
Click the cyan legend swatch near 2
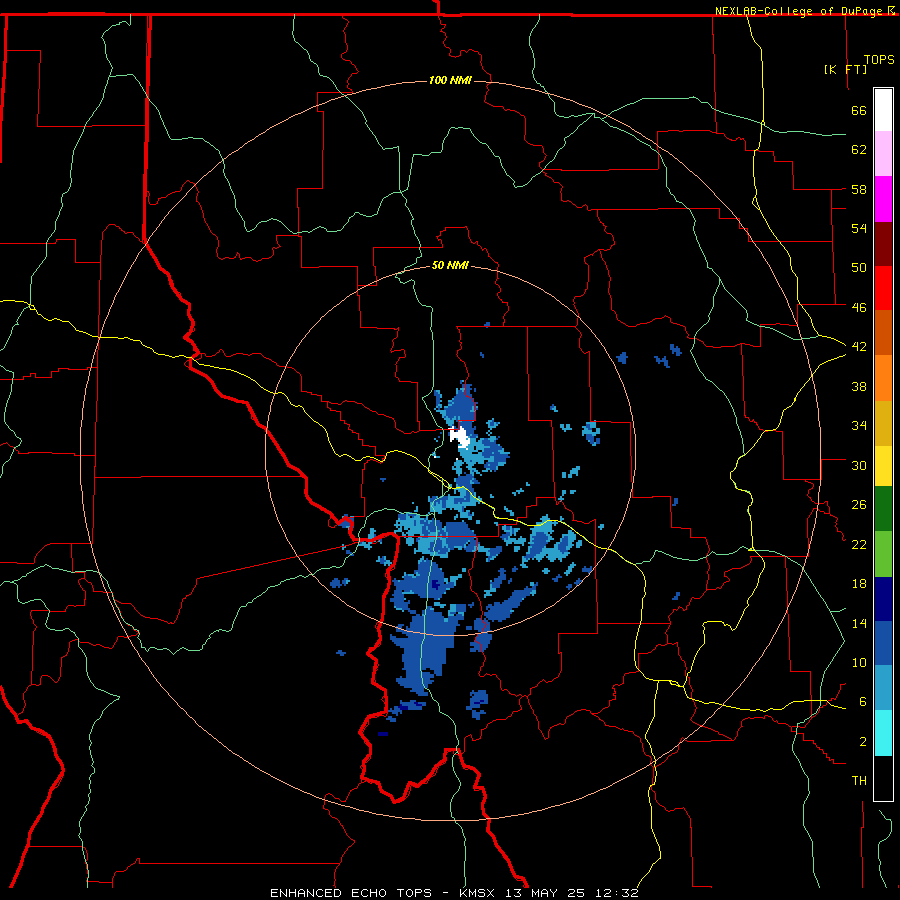[883, 733]
